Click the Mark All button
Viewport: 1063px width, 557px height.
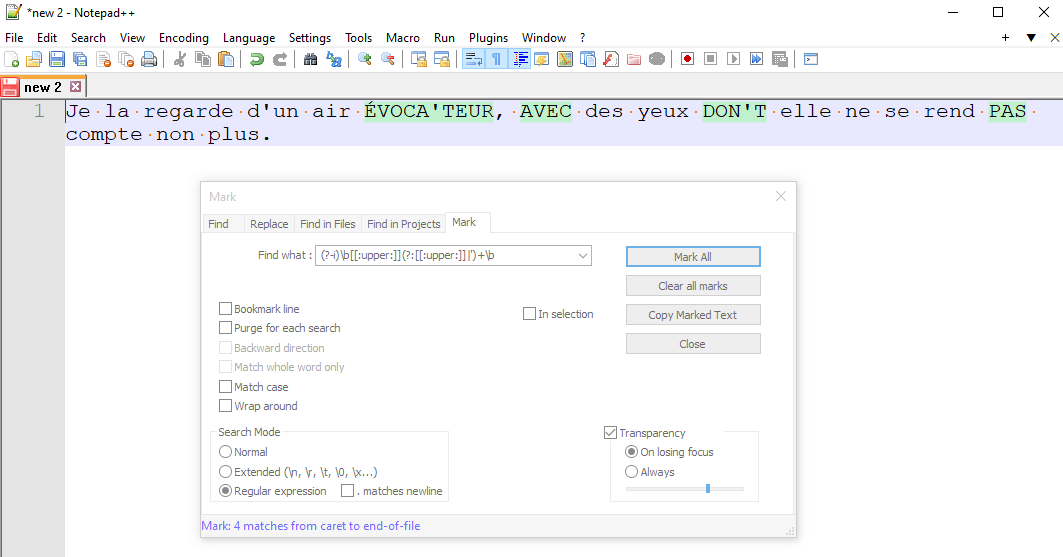pos(693,257)
